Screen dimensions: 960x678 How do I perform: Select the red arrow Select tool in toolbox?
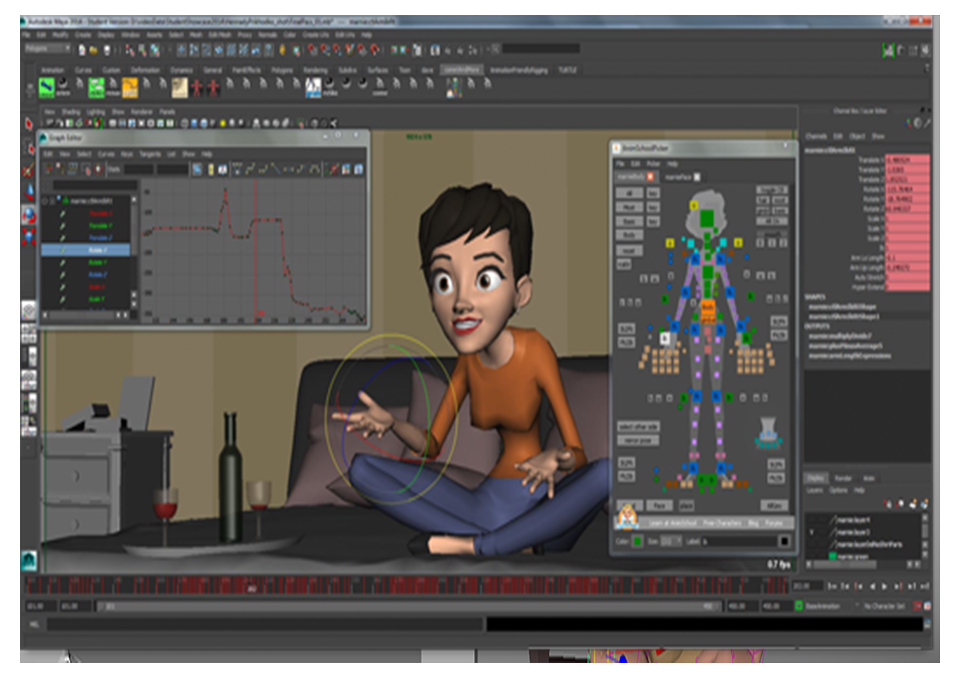pos(28,124)
